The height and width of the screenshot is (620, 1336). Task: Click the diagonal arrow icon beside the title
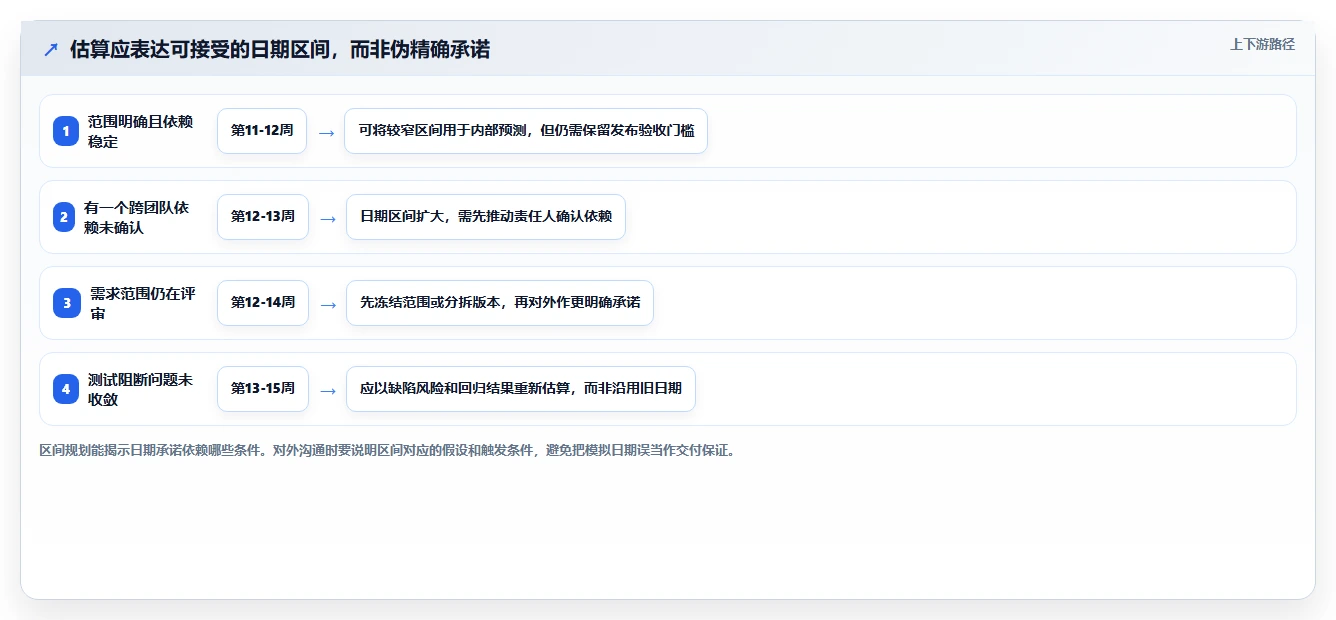[51, 50]
